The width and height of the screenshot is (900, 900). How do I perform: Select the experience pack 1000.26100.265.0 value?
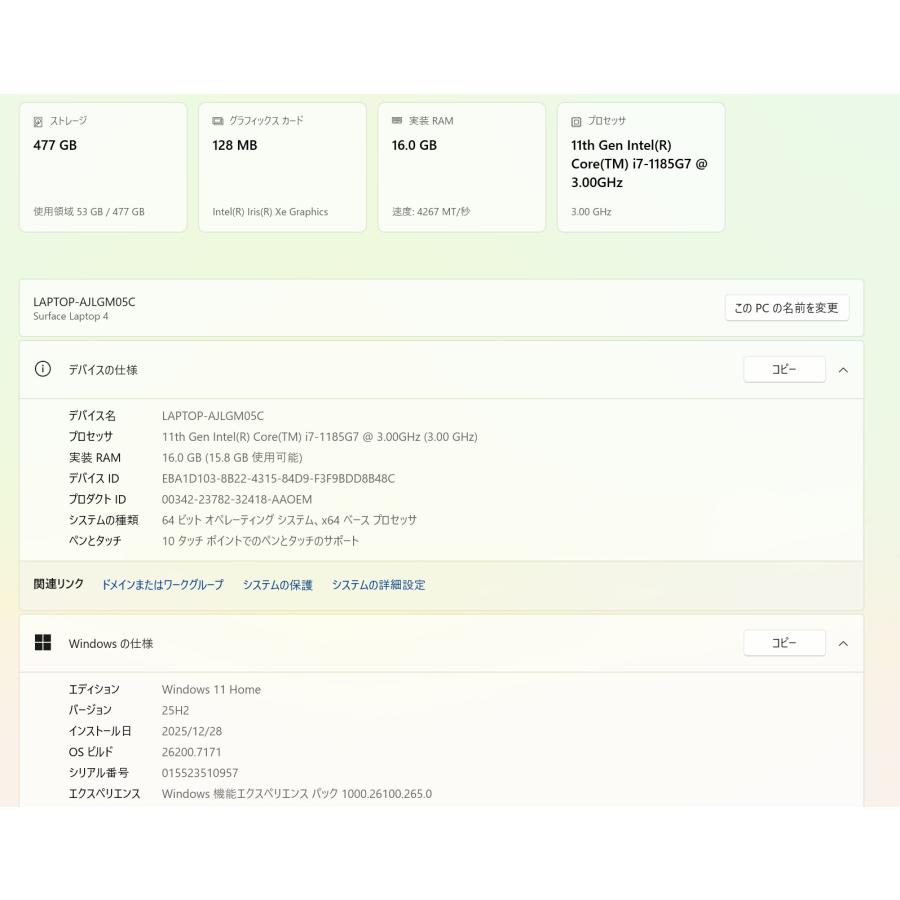point(297,794)
